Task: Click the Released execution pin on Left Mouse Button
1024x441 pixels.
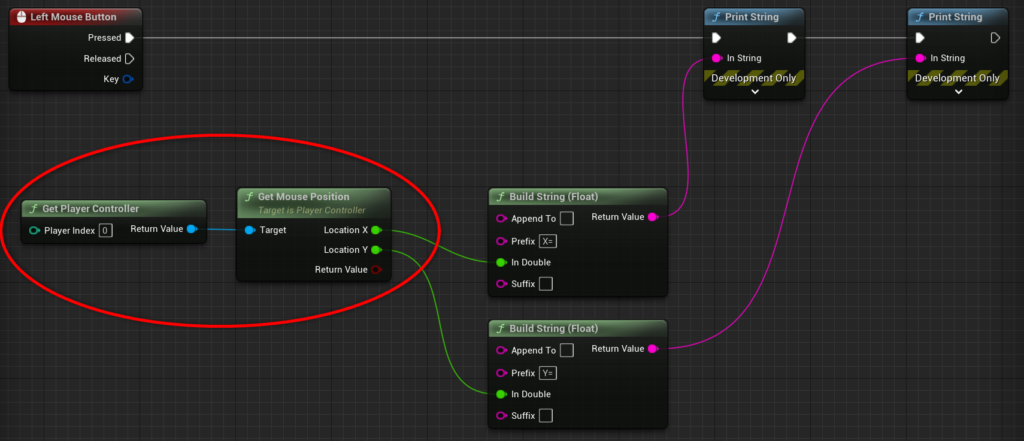Action: click(x=129, y=59)
